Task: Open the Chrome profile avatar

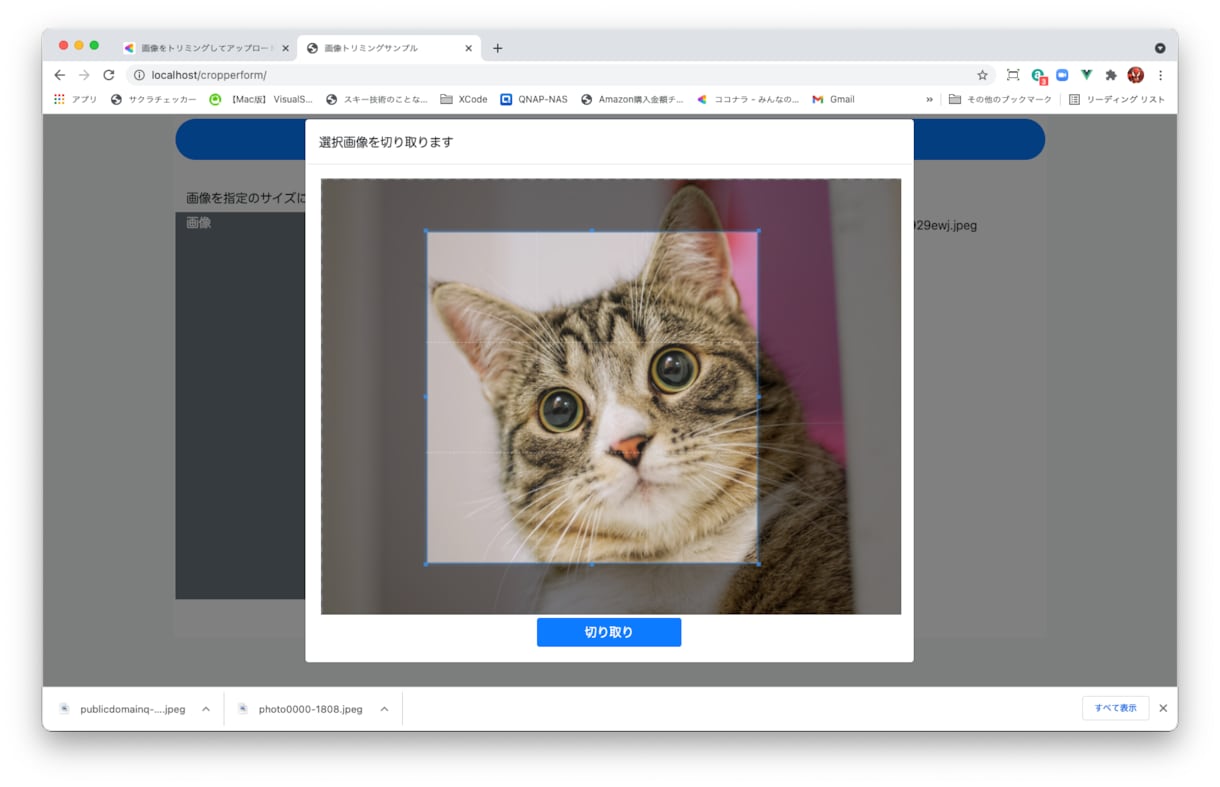Action: [x=1135, y=75]
